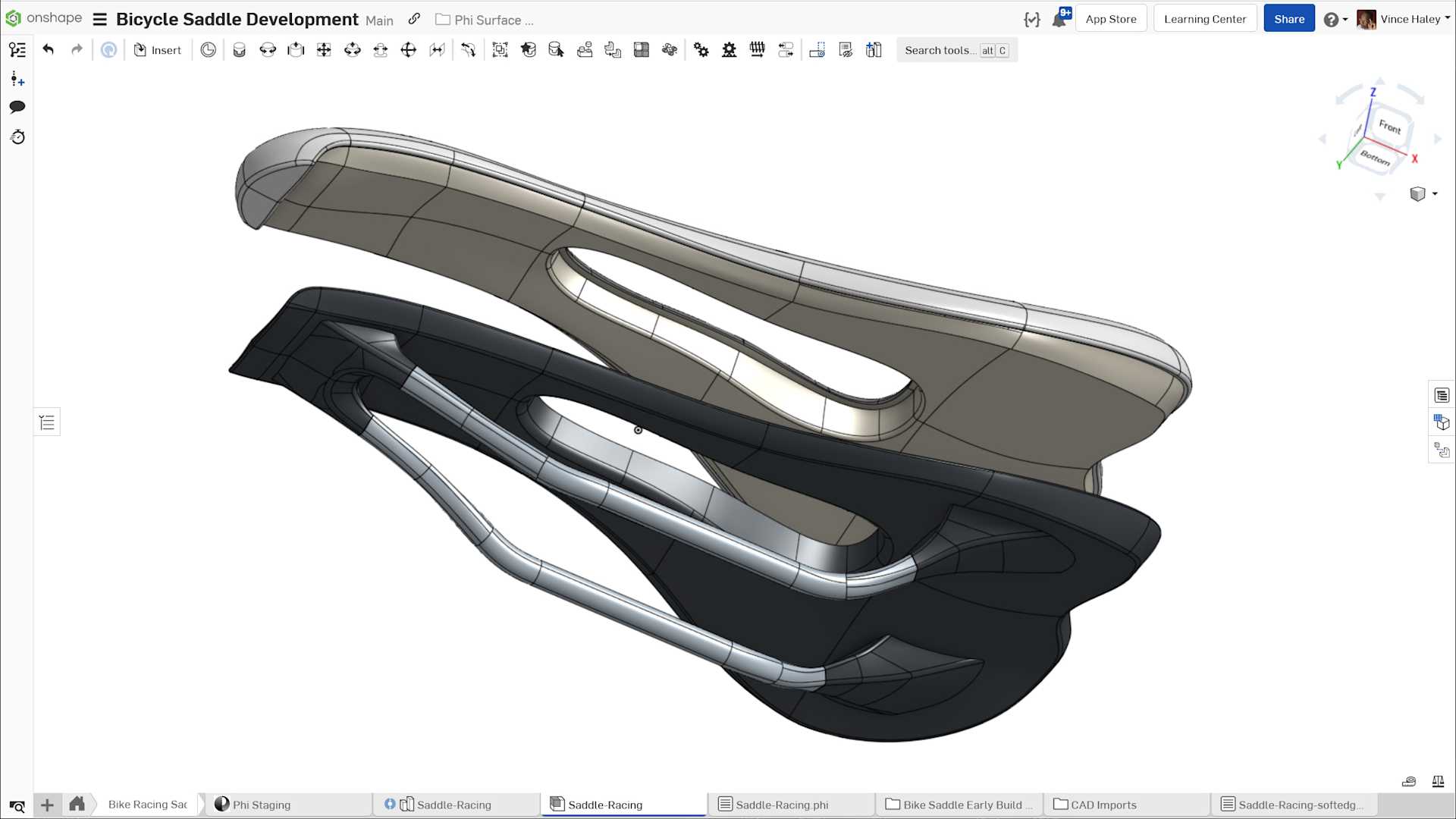This screenshot has height=819, width=1456.
Task: Open the help menu dropdown
Action: click(1335, 20)
